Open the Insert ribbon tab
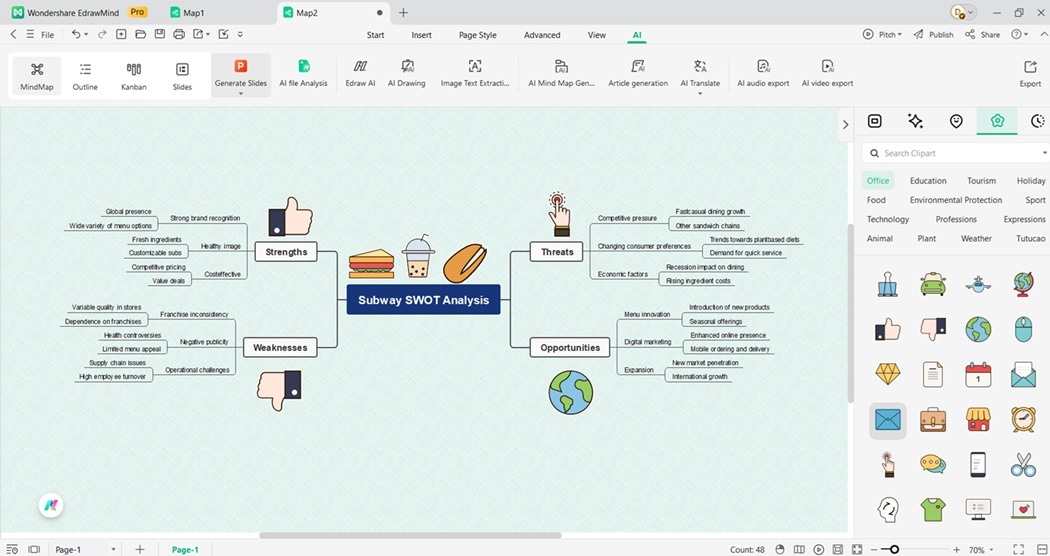This screenshot has width=1050, height=556. (421, 35)
